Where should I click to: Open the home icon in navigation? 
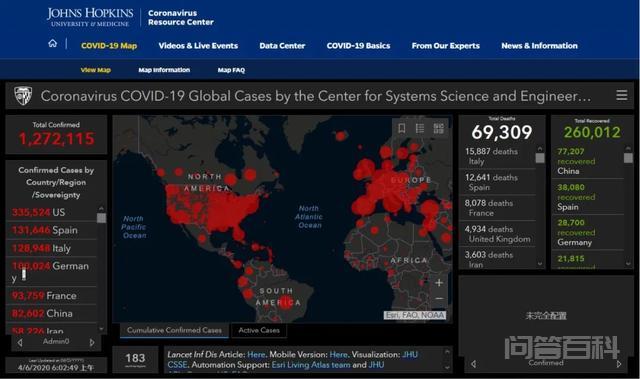pyautogui.click(x=53, y=43)
